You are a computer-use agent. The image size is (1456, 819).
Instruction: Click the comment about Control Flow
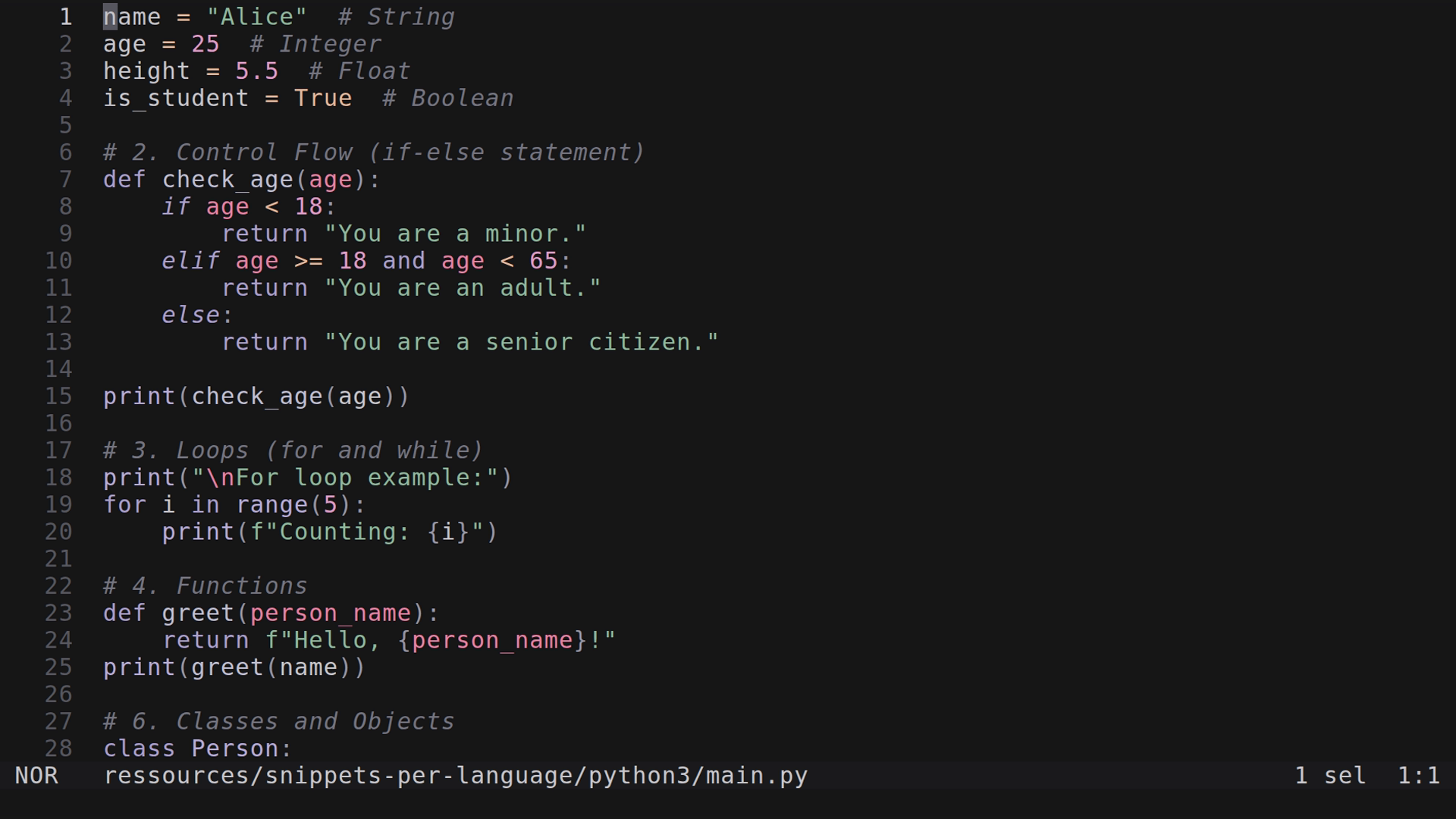[372, 152]
